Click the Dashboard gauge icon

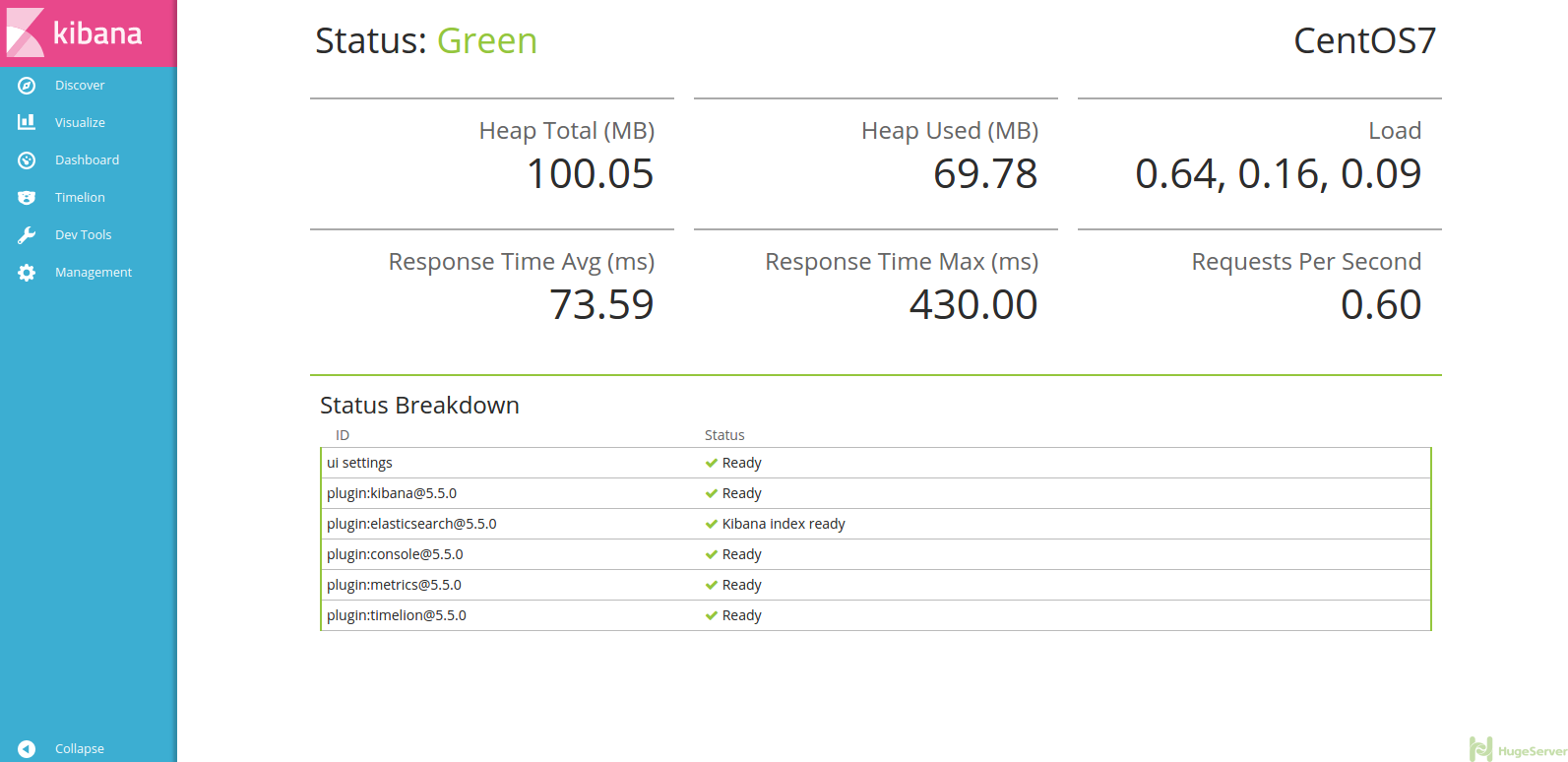click(x=27, y=160)
